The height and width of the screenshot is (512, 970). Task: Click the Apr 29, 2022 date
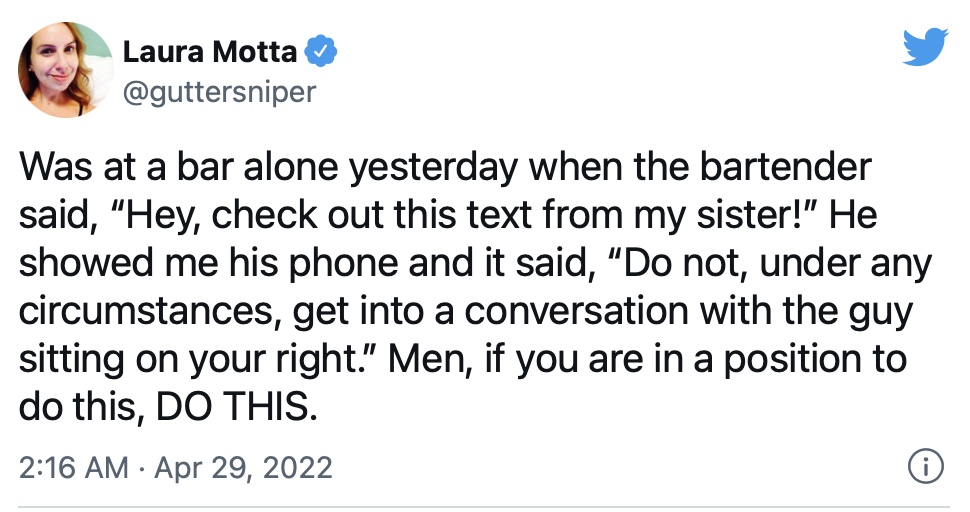point(244,468)
